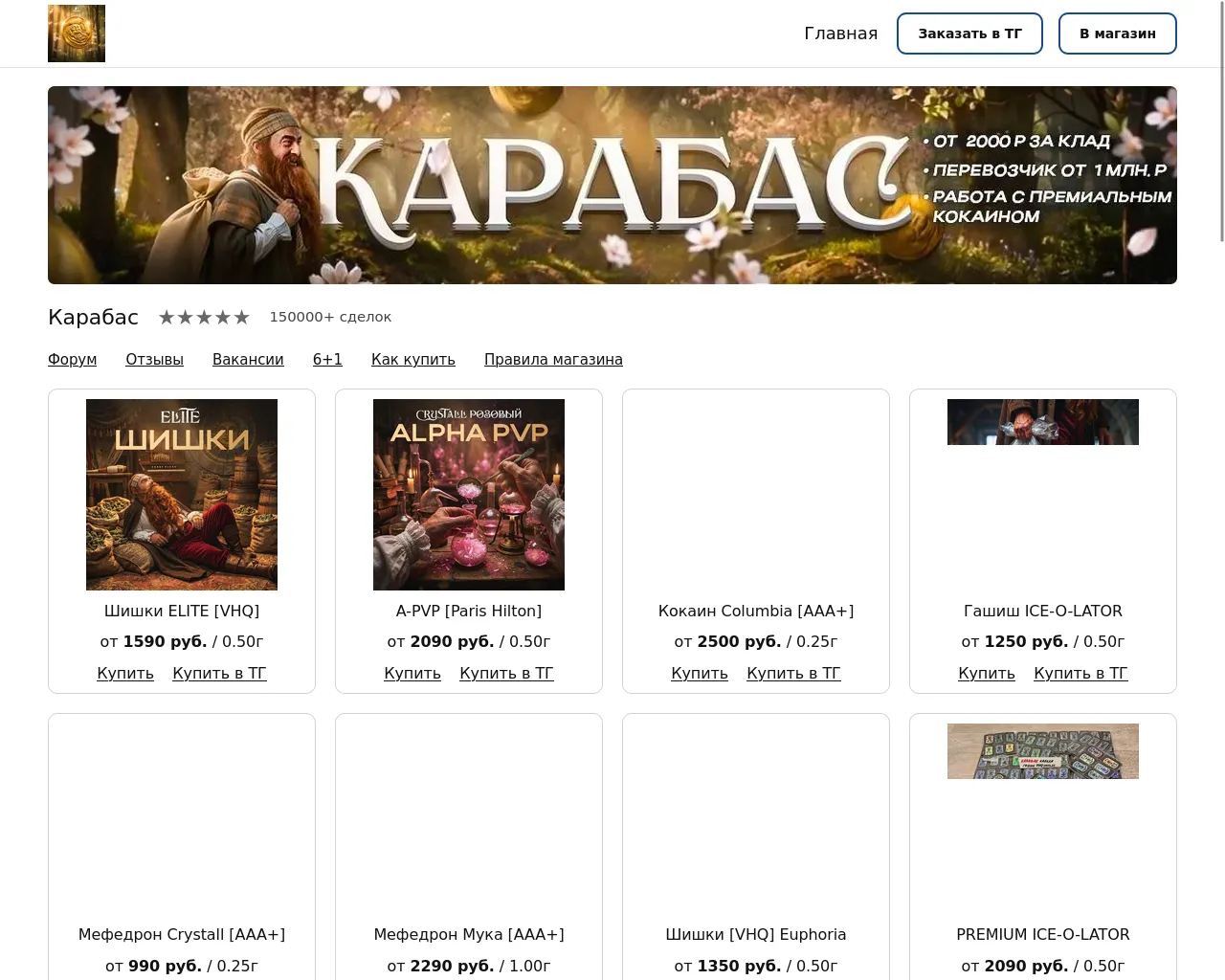Open the Главная navigation item
This screenshot has width=1225, height=980.
(x=840, y=33)
